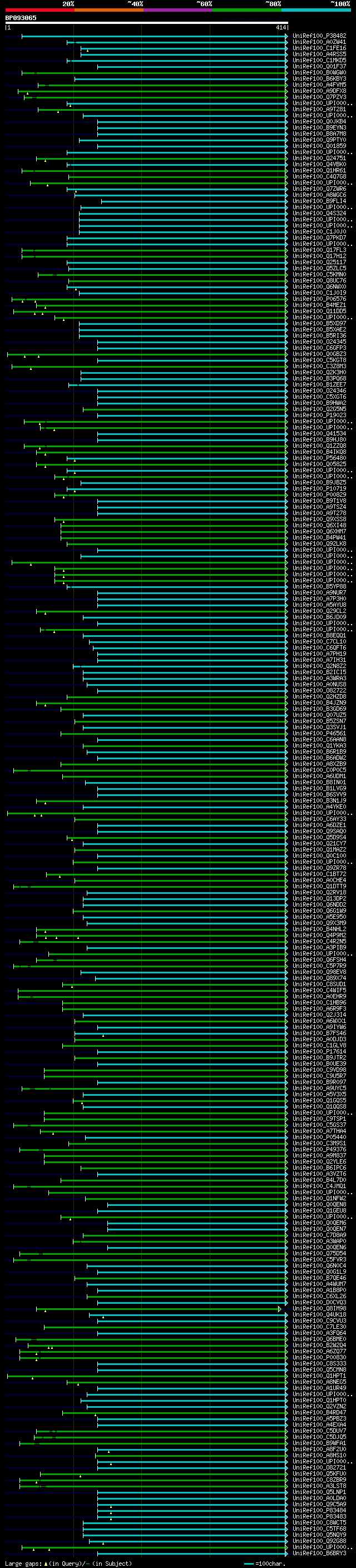Screen dimensions: 356x1568
Task: Click the query end position 414
Action: 280,27
